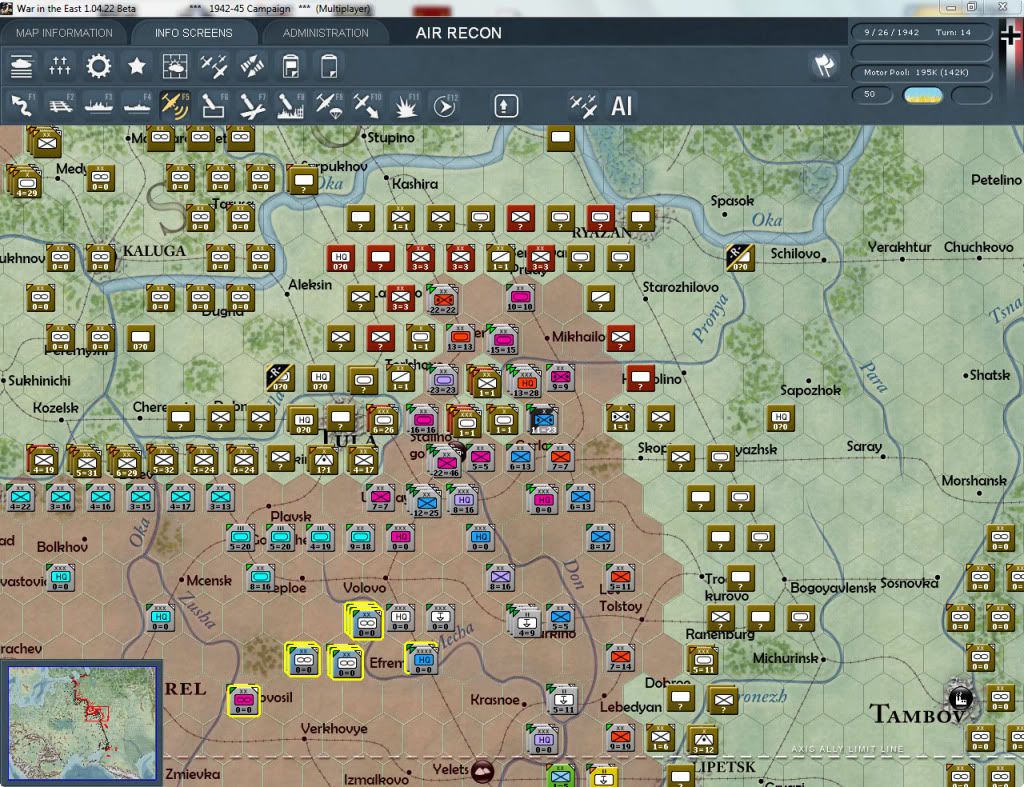Select the magenta highlighted counter at Novosil
The width and height of the screenshot is (1024, 787).
(244, 700)
